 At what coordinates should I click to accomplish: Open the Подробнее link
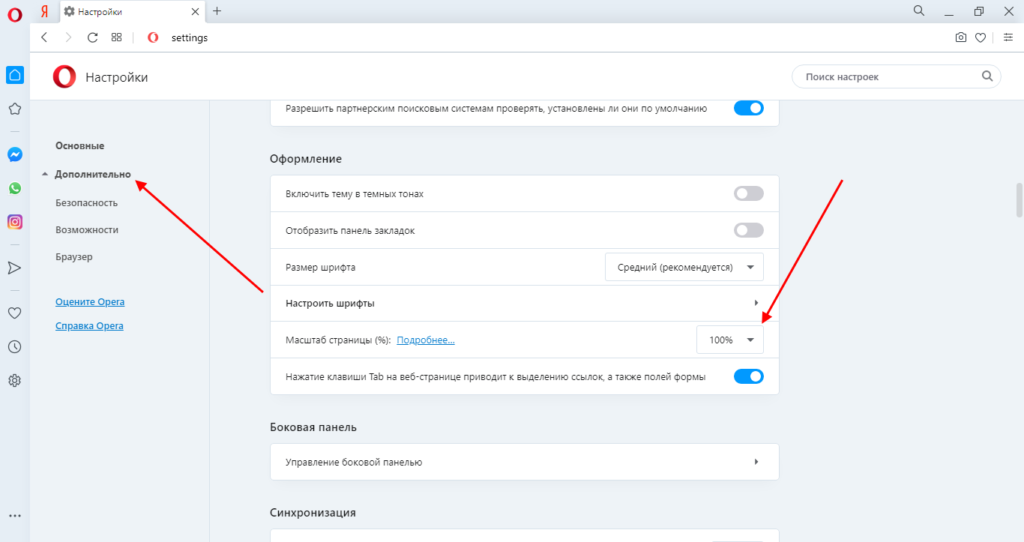425,340
